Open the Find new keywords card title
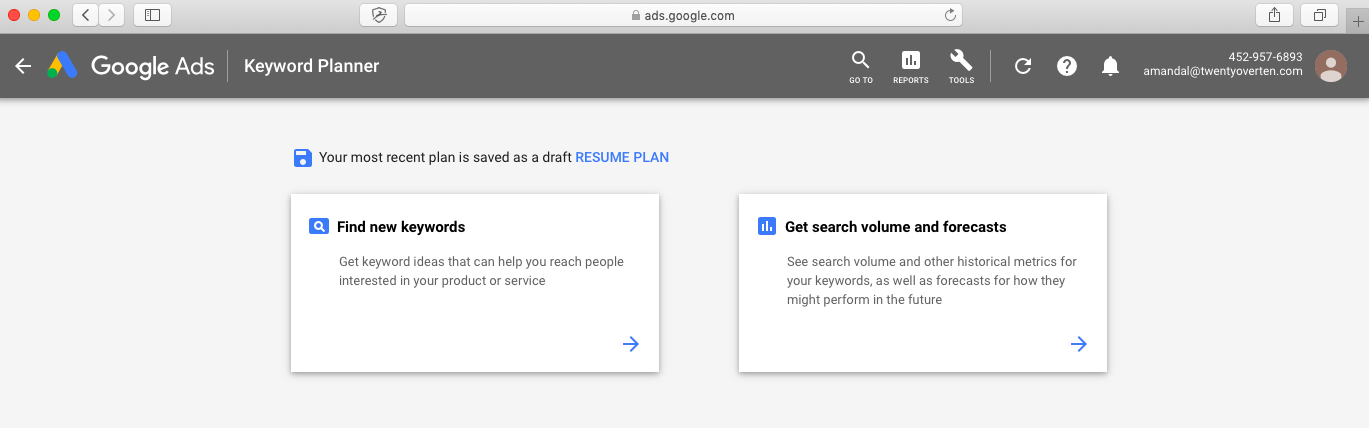 (401, 227)
